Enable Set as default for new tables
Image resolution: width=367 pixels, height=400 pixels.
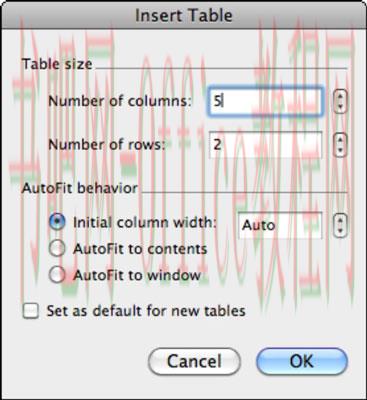[31, 311]
